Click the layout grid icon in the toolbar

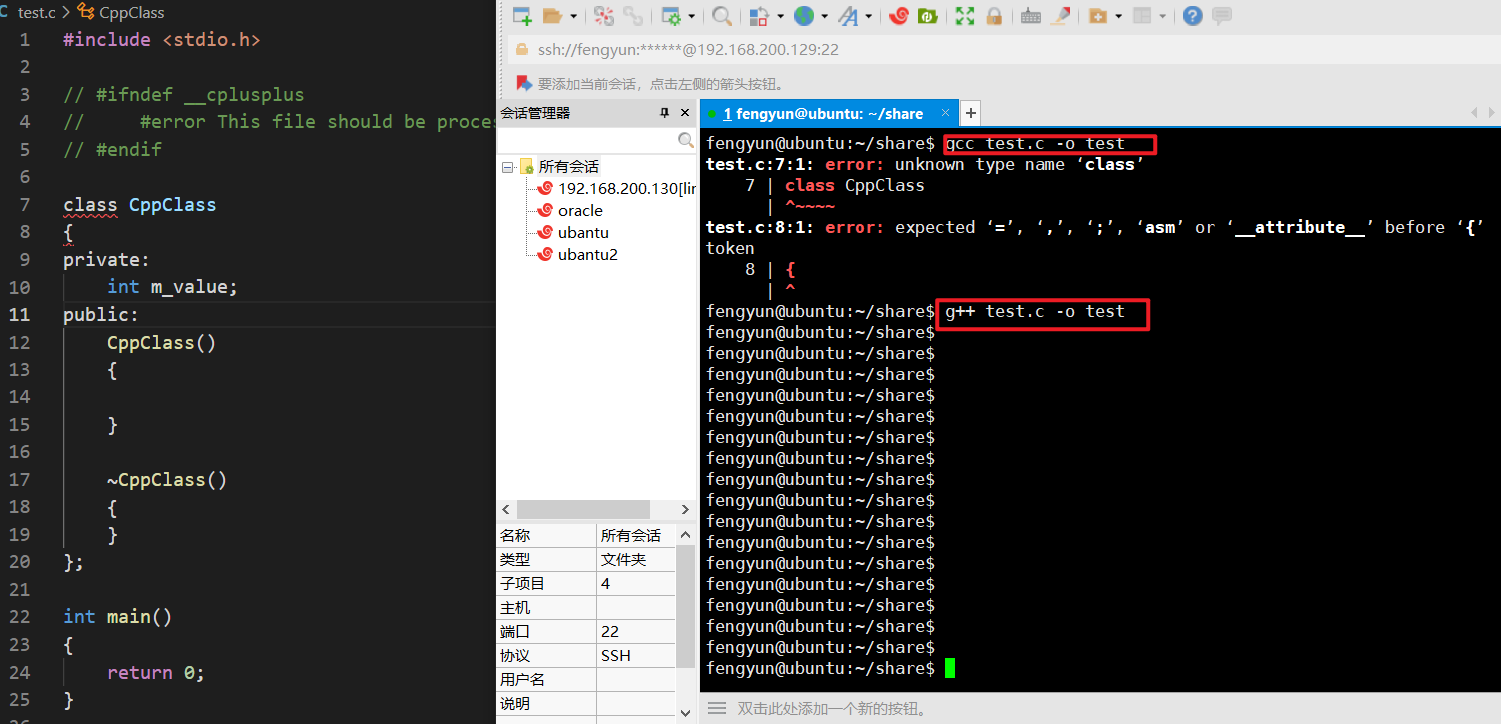(x=1142, y=16)
